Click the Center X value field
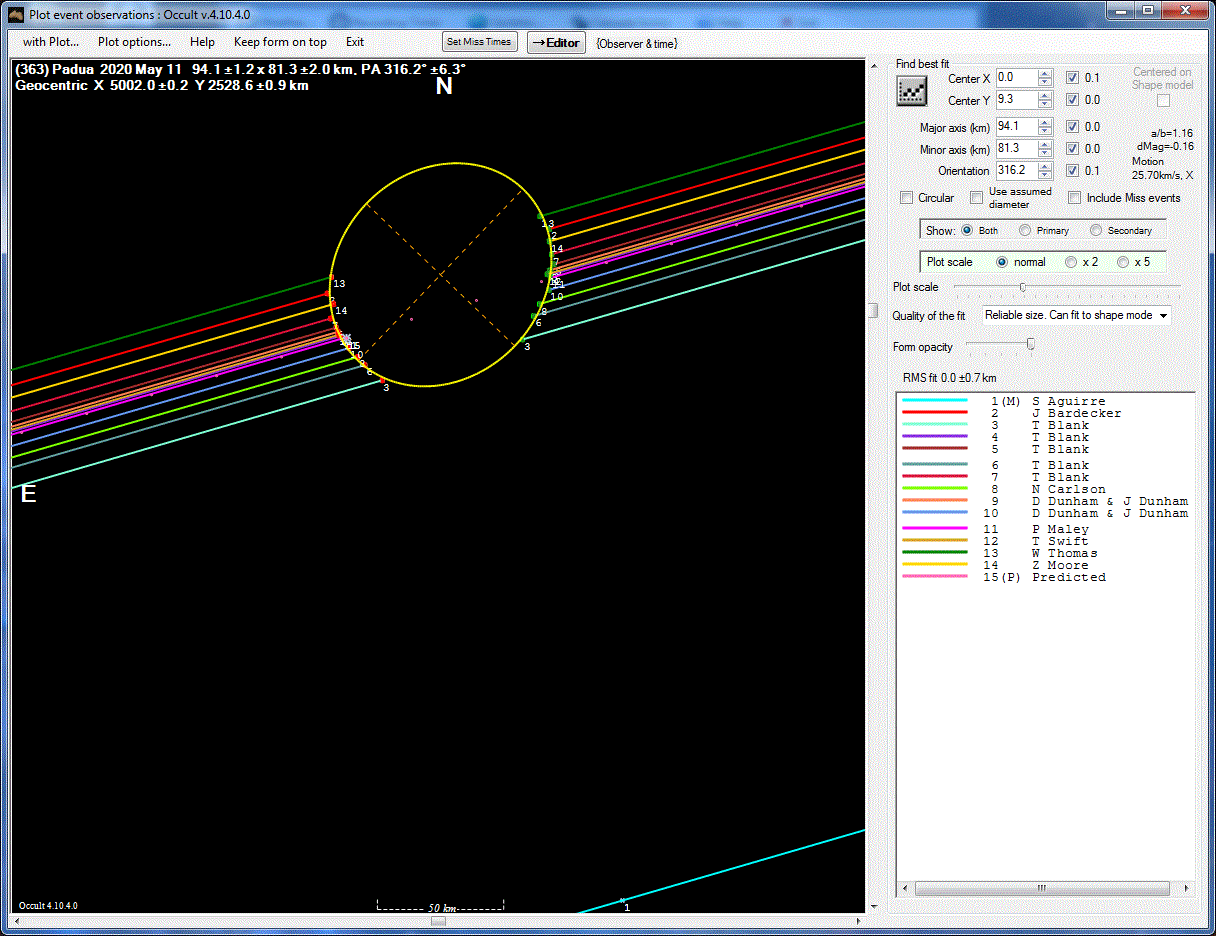The image size is (1216, 936). click(x=1016, y=78)
